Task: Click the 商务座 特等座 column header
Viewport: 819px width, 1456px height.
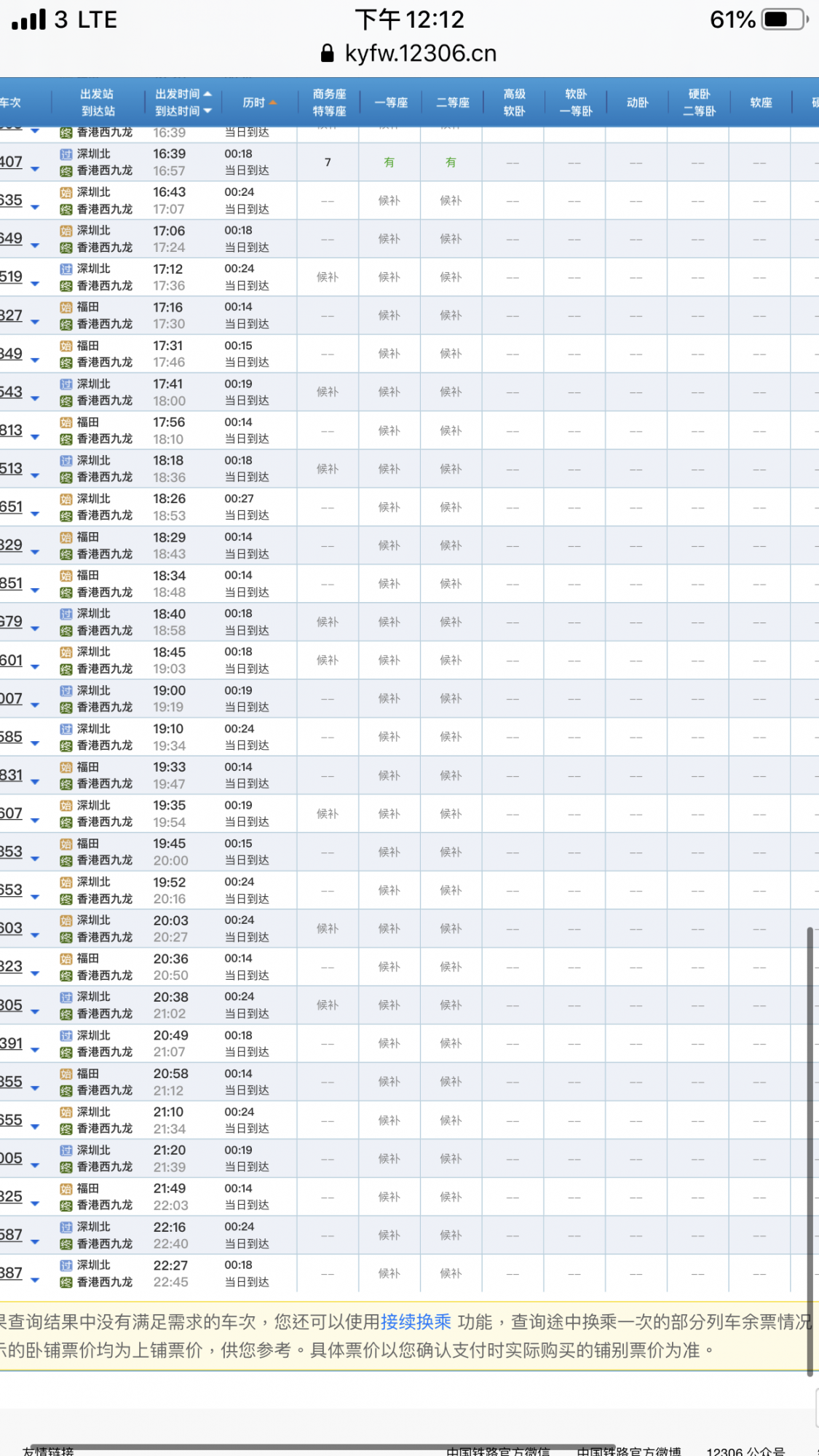Action: pos(329,103)
